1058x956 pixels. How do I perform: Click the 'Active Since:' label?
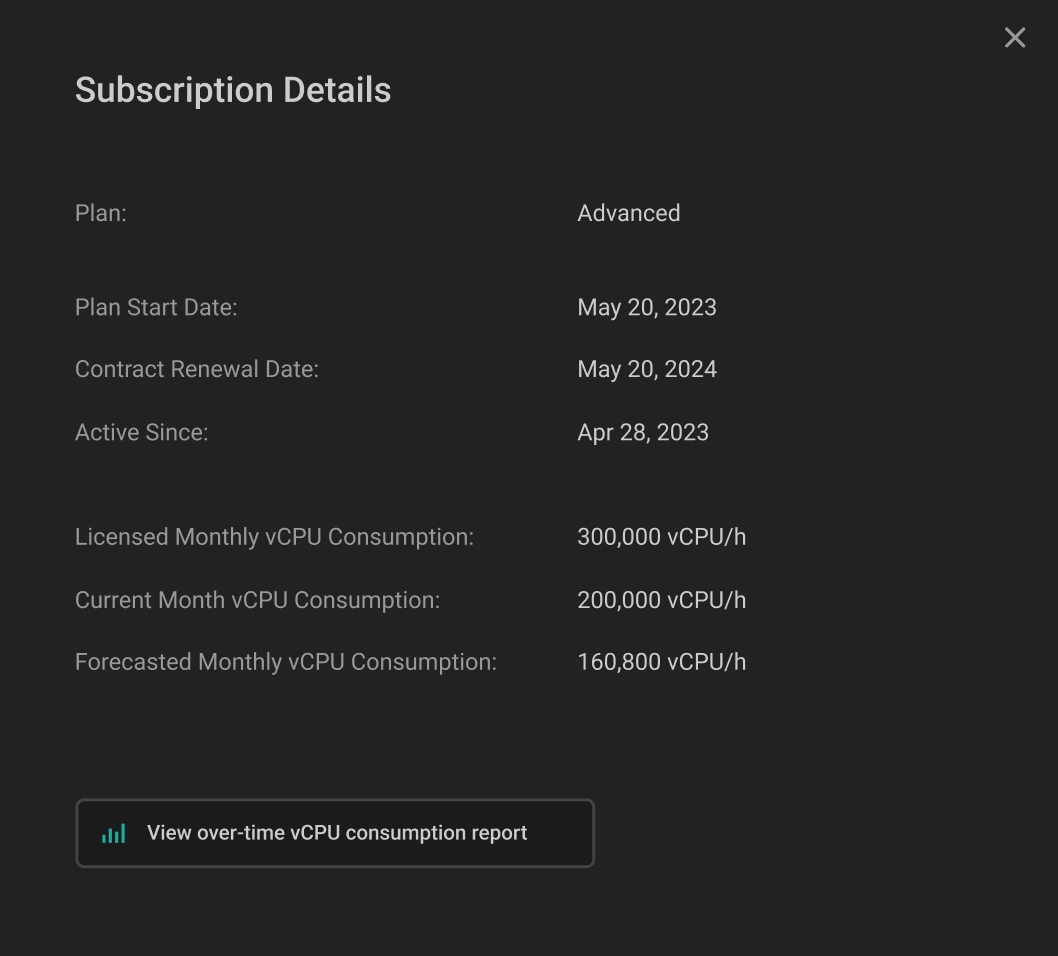142,432
